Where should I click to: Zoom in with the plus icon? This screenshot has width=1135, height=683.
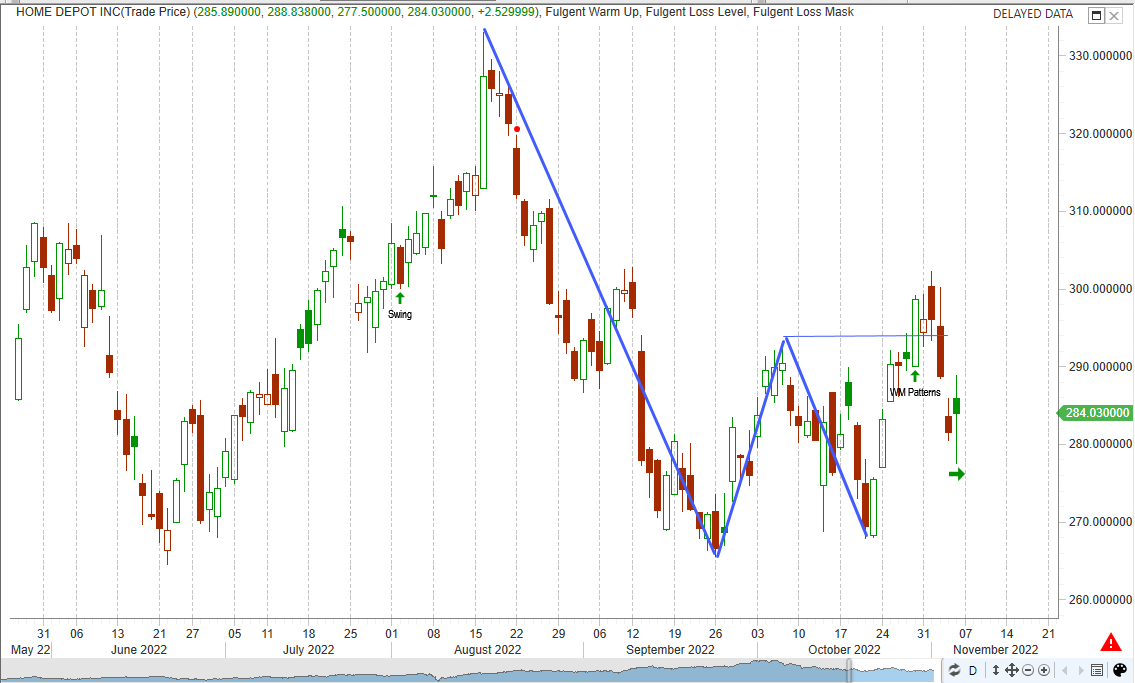(1044, 670)
